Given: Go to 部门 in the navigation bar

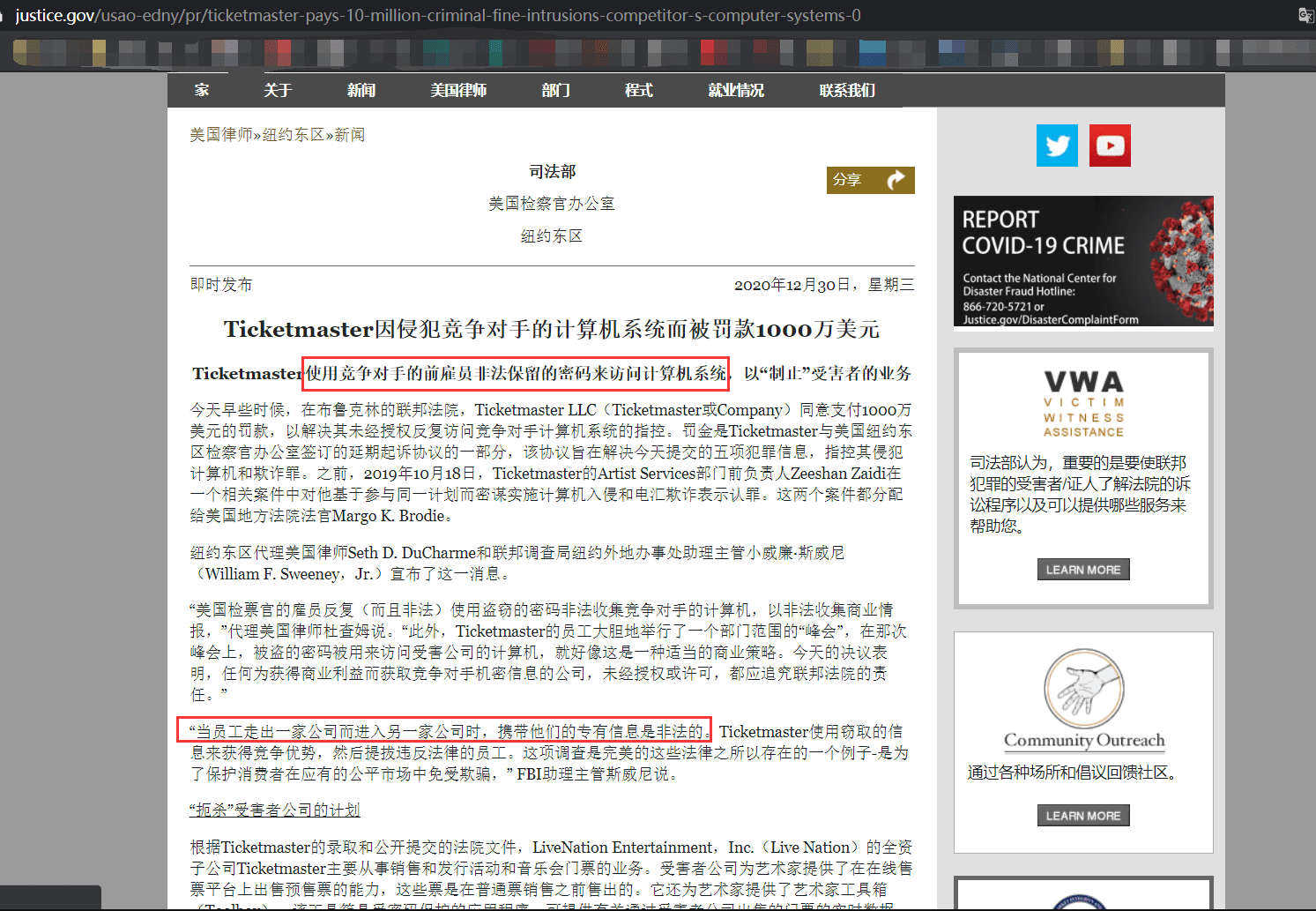Looking at the screenshot, I should [x=555, y=90].
